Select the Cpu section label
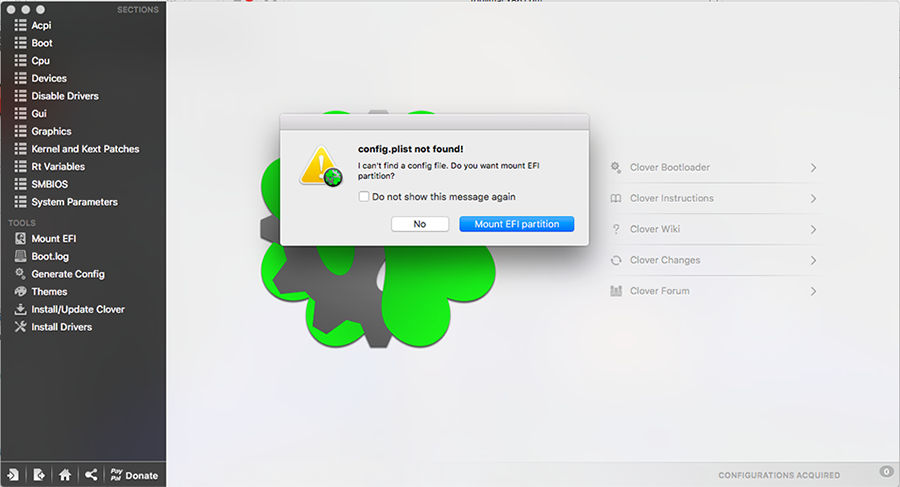900x487 pixels. (x=41, y=61)
